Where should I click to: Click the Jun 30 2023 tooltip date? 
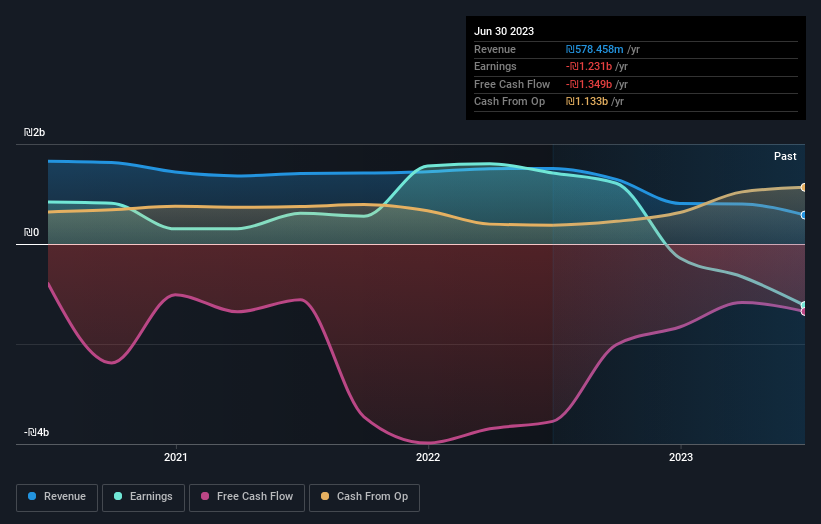click(504, 31)
